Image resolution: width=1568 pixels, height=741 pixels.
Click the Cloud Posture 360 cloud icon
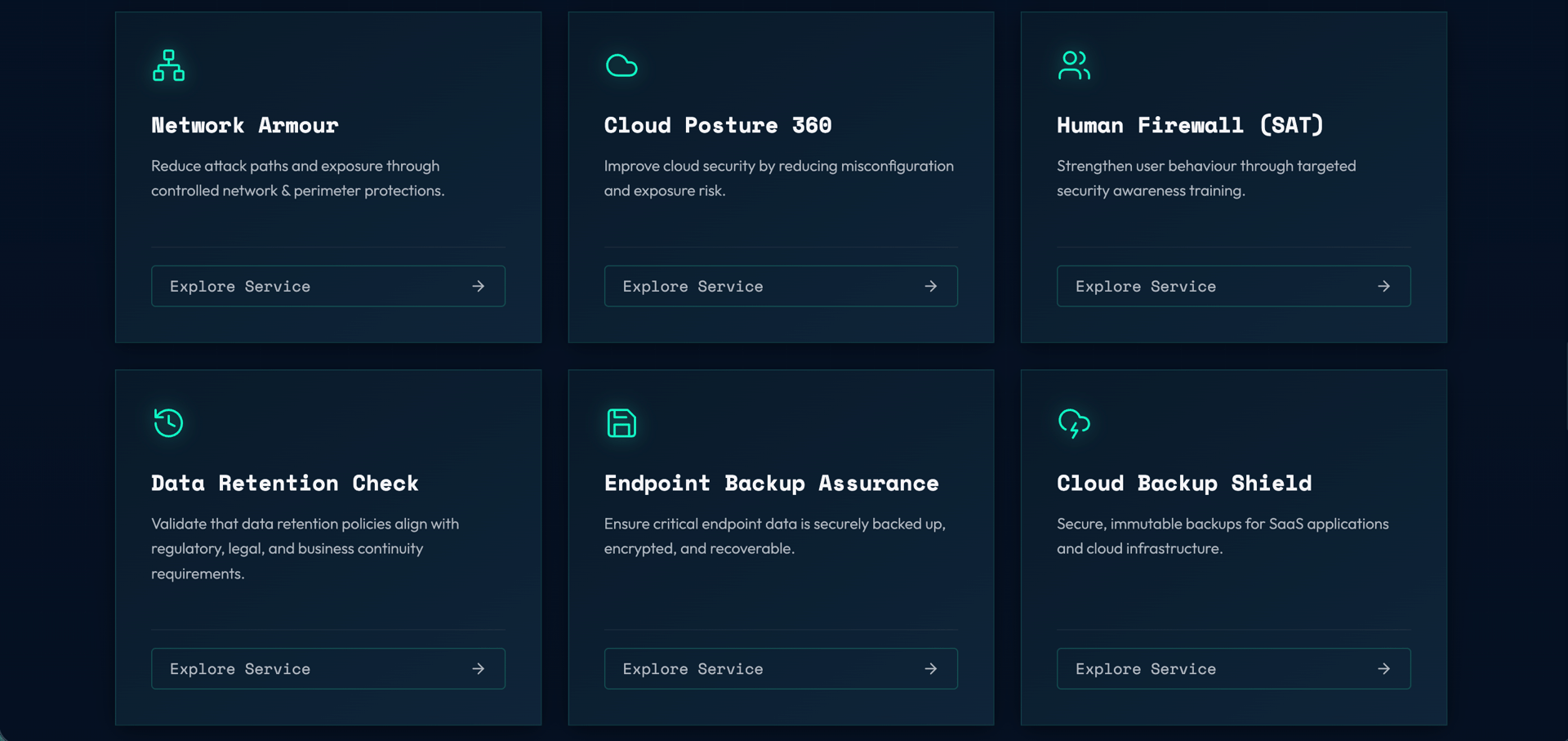621,65
